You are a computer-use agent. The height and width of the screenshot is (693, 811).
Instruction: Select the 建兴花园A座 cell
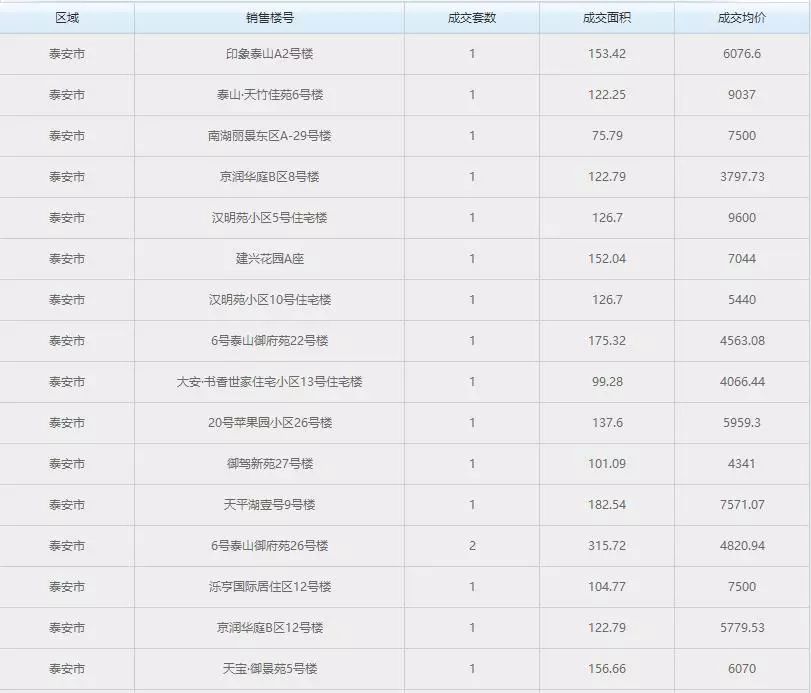[269, 259]
